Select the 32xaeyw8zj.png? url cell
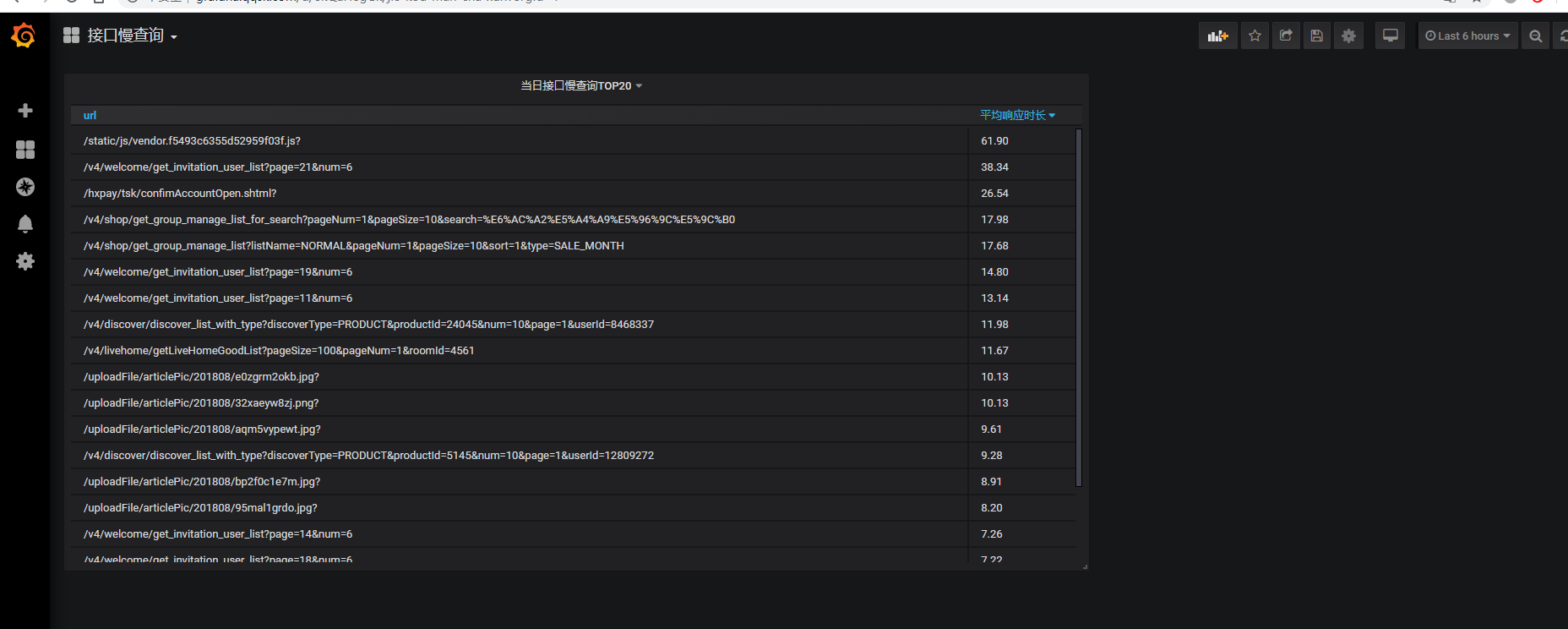Screen dimensions: 1568x629 [x=520, y=402]
